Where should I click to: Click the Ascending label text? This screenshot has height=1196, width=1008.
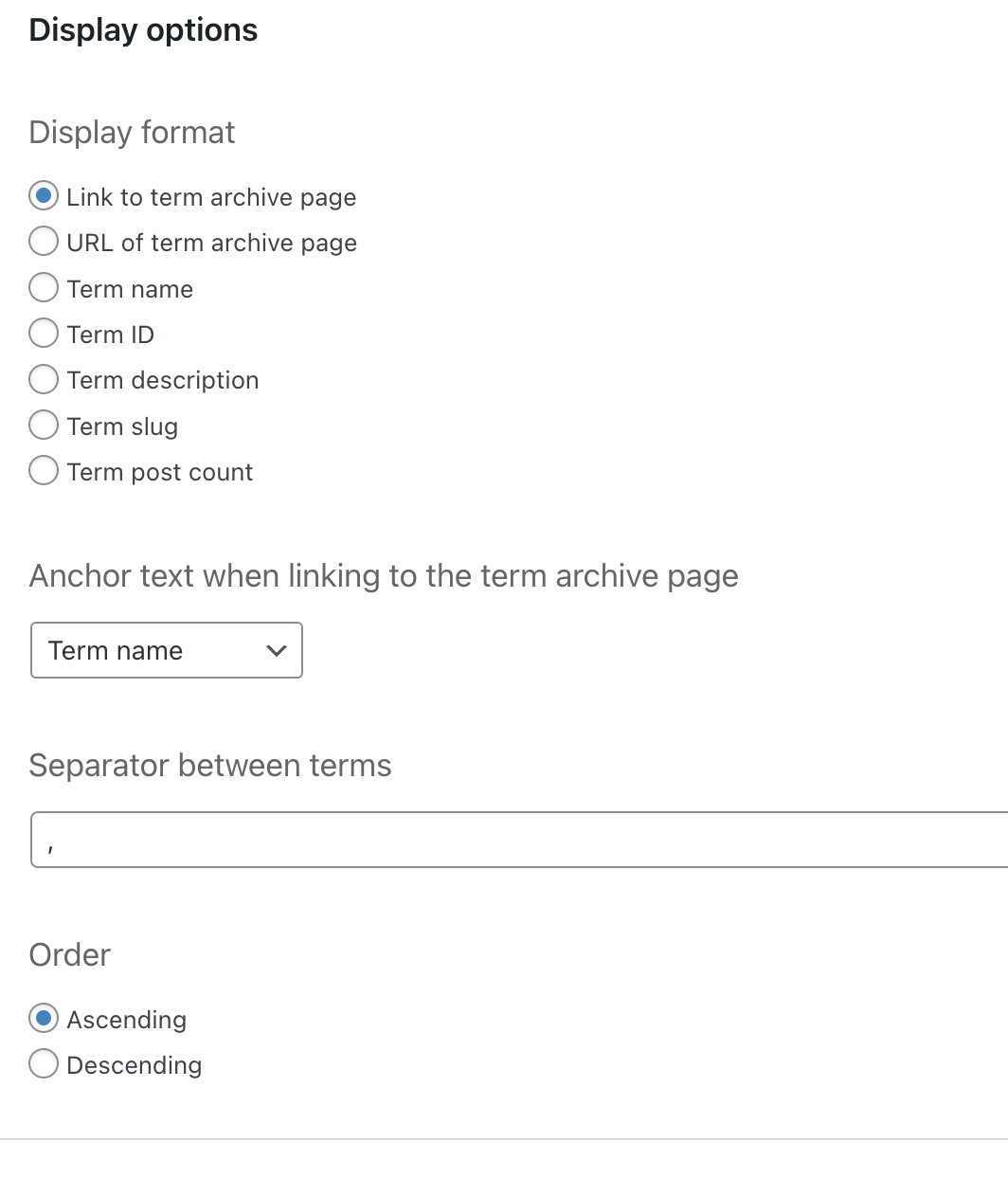127,1020
